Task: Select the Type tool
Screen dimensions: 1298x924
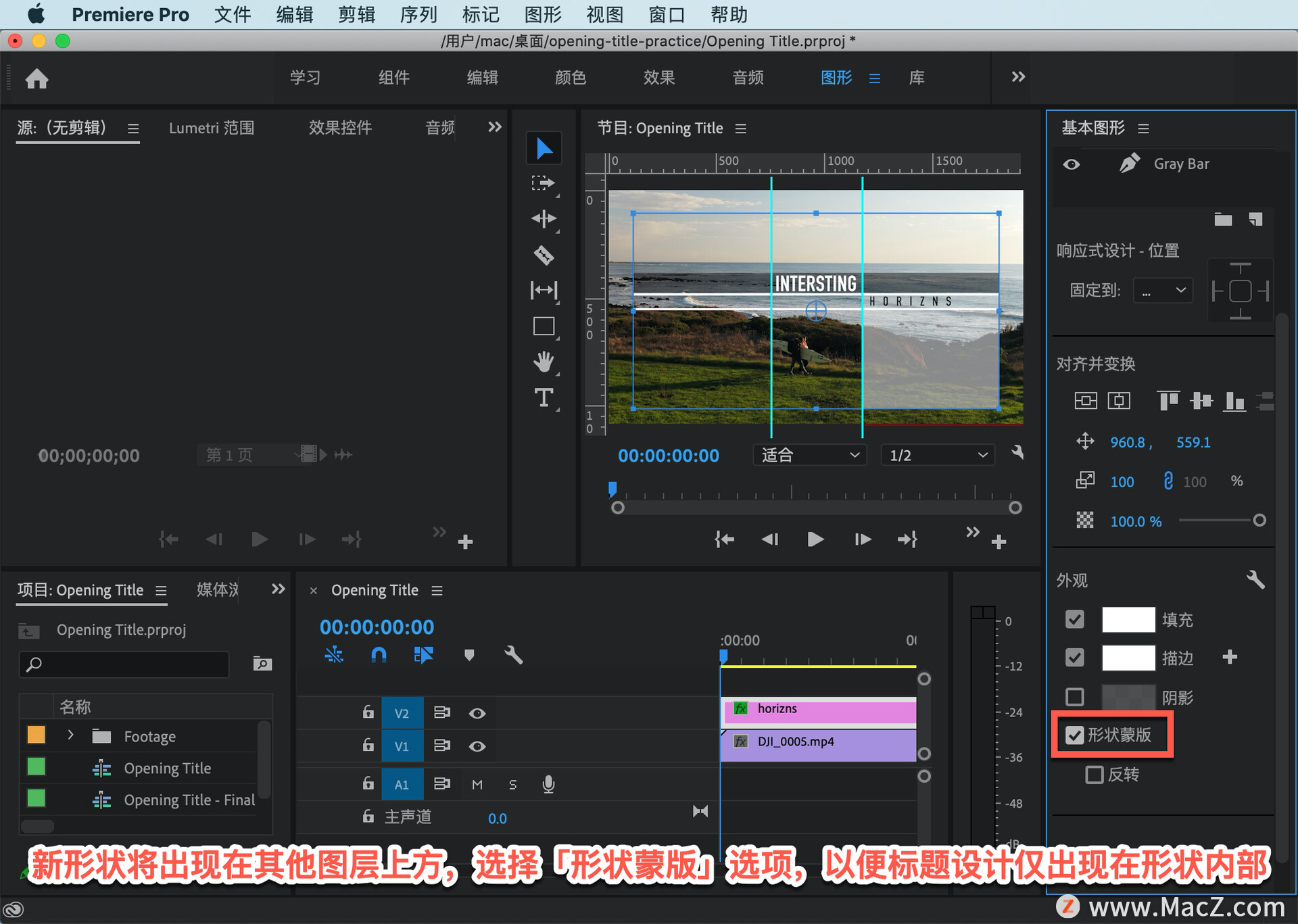Action: point(544,397)
